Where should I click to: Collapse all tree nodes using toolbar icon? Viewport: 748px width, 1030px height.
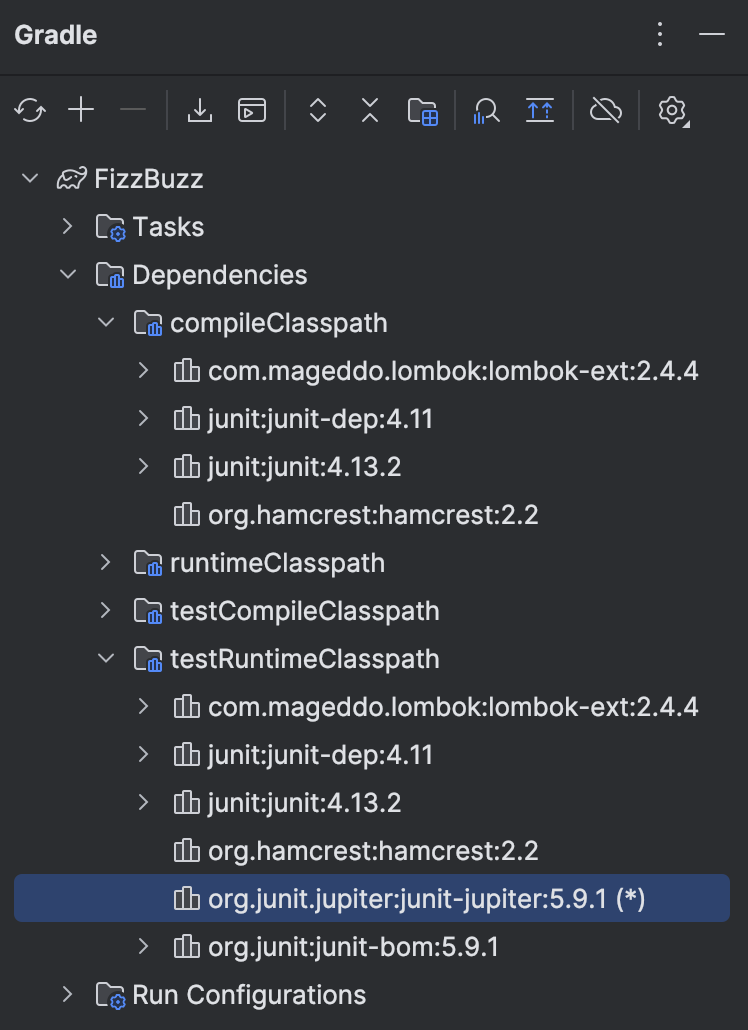tap(369, 111)
